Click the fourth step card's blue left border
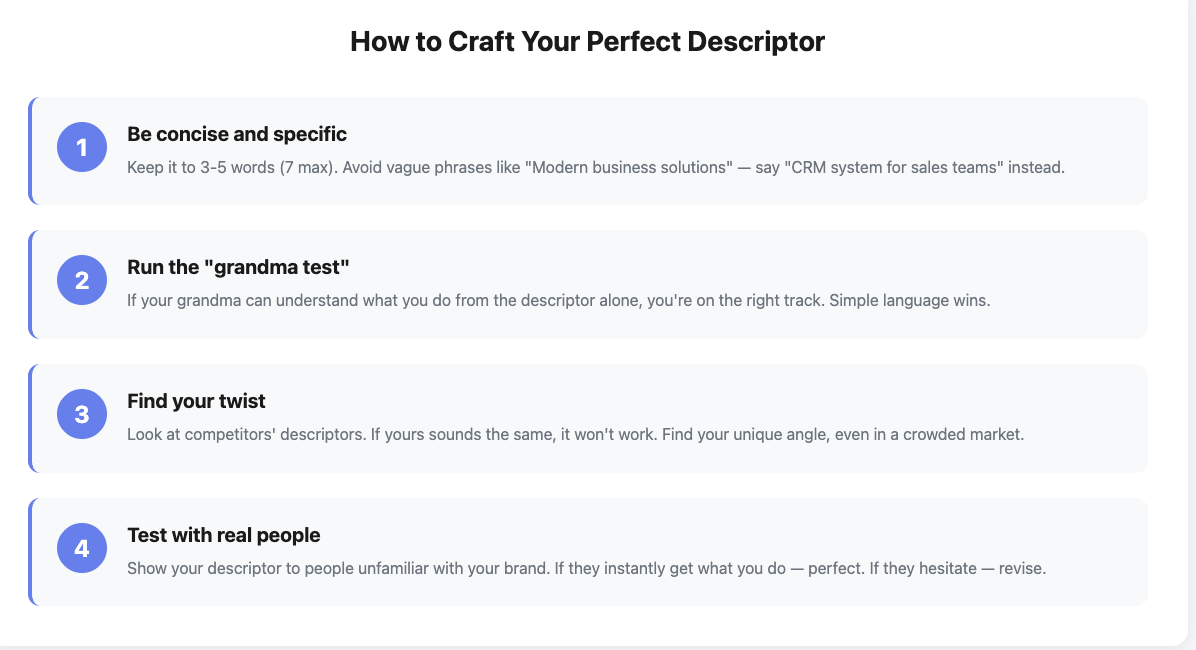Screen dimensions: 1196x650 31,552
